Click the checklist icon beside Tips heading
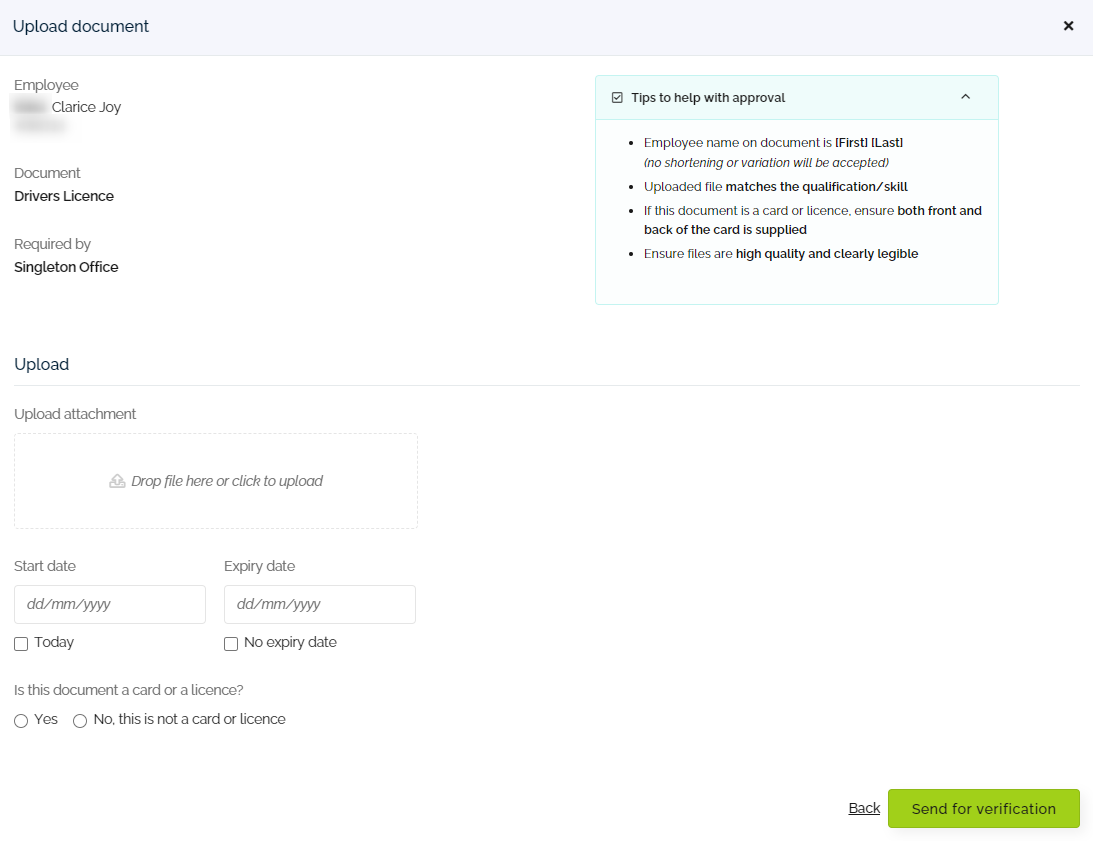This screenshot has width=1093, height=841. (x=617, y=98)
